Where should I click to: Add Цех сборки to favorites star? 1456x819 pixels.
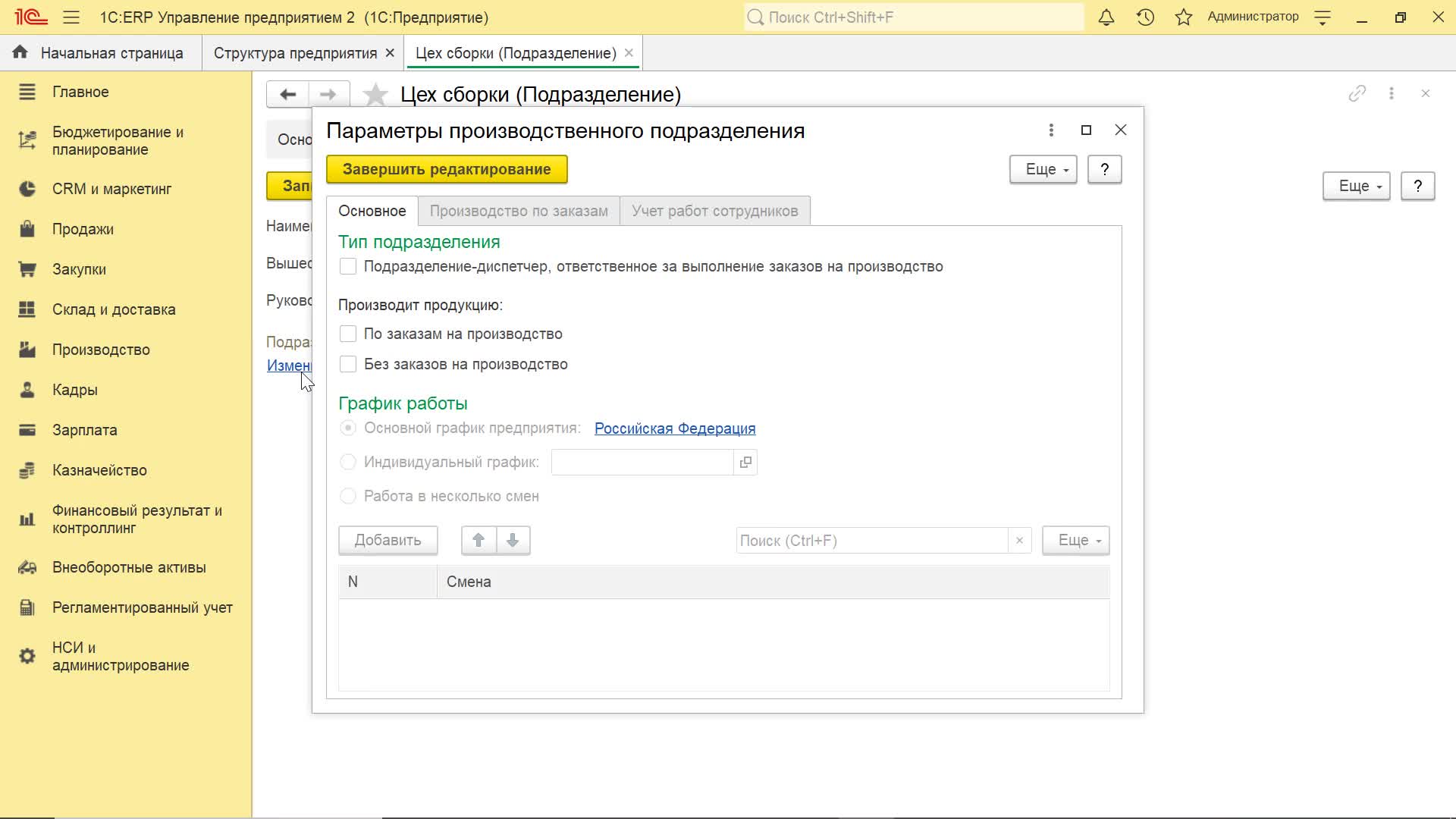(375, 95)
